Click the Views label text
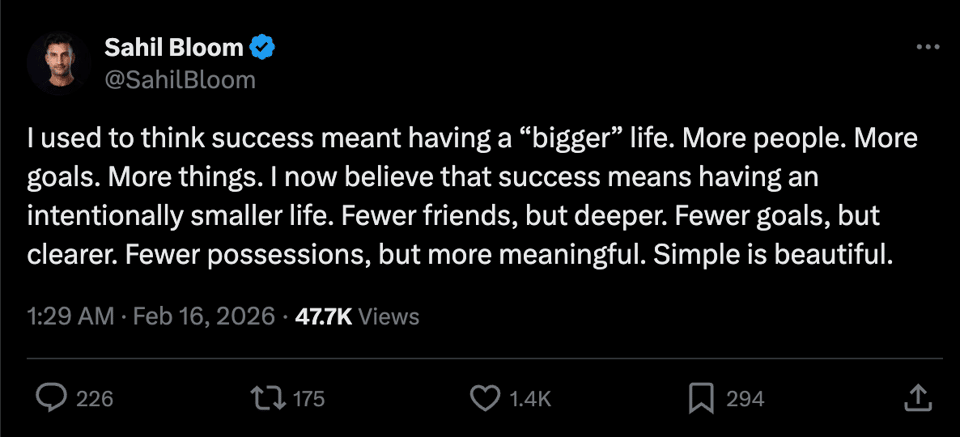Viewport: 960px width, 437px height. [388, 317]
